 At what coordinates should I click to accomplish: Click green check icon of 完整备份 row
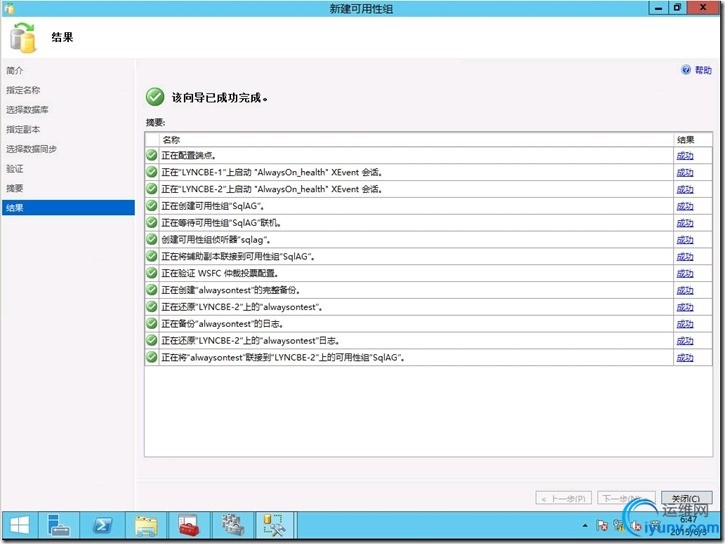coord(152,290)
